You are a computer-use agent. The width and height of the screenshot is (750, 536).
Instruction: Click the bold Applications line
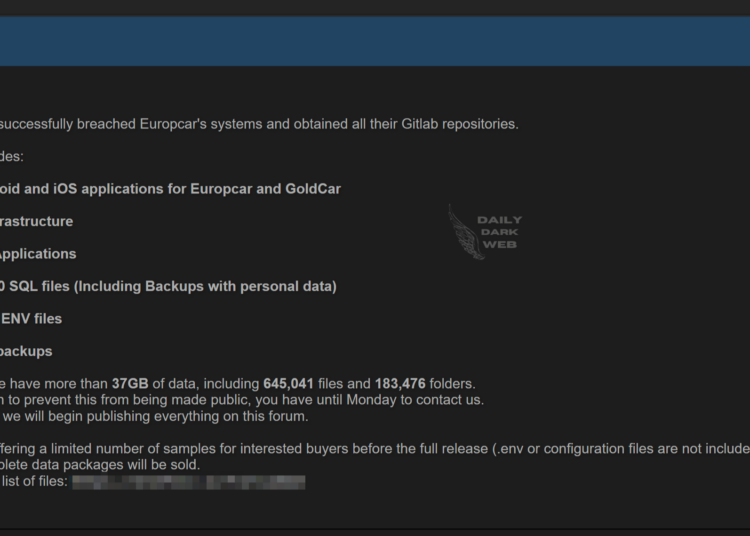pyautogui.click(x=38, y=254)
